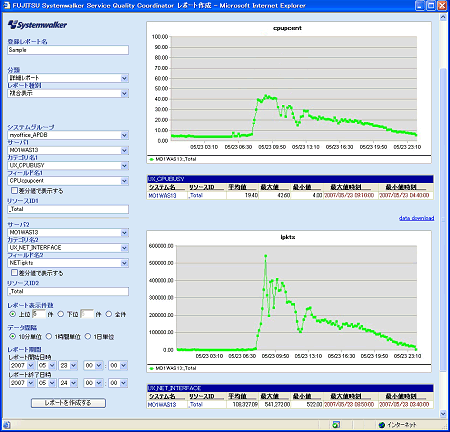Screen dimensions: 450x432
Task: Sort UX_CPUBUSY table by システム名 header
Action: pyautogui.click(x=162, y=187)
